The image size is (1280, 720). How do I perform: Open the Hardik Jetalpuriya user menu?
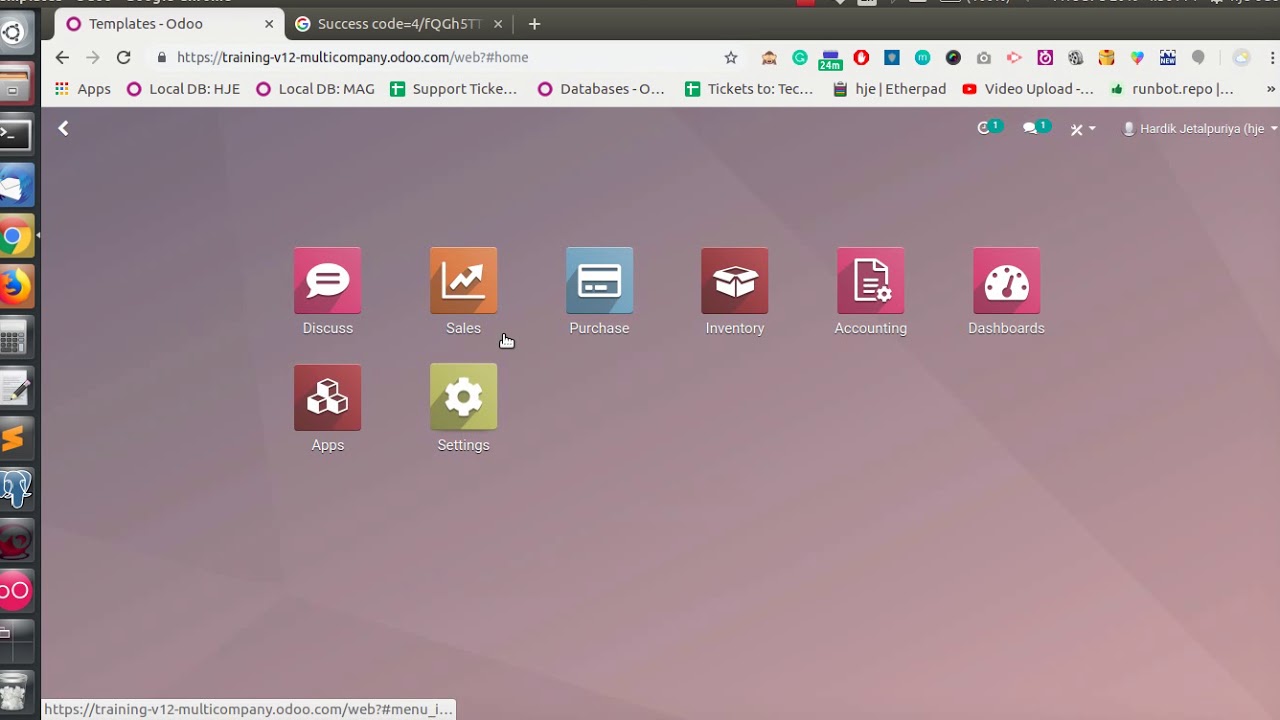tap(1200, 129)
